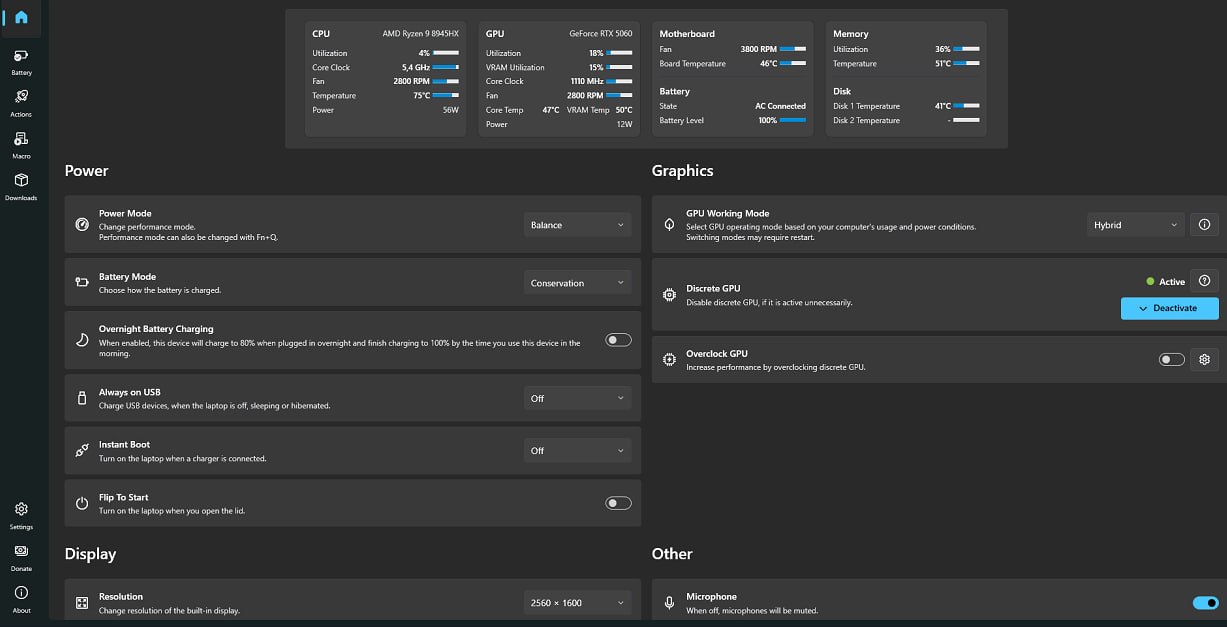The image size is (1227, 627).
Task: Click the Graphics section heading
Action: point(683,171)
